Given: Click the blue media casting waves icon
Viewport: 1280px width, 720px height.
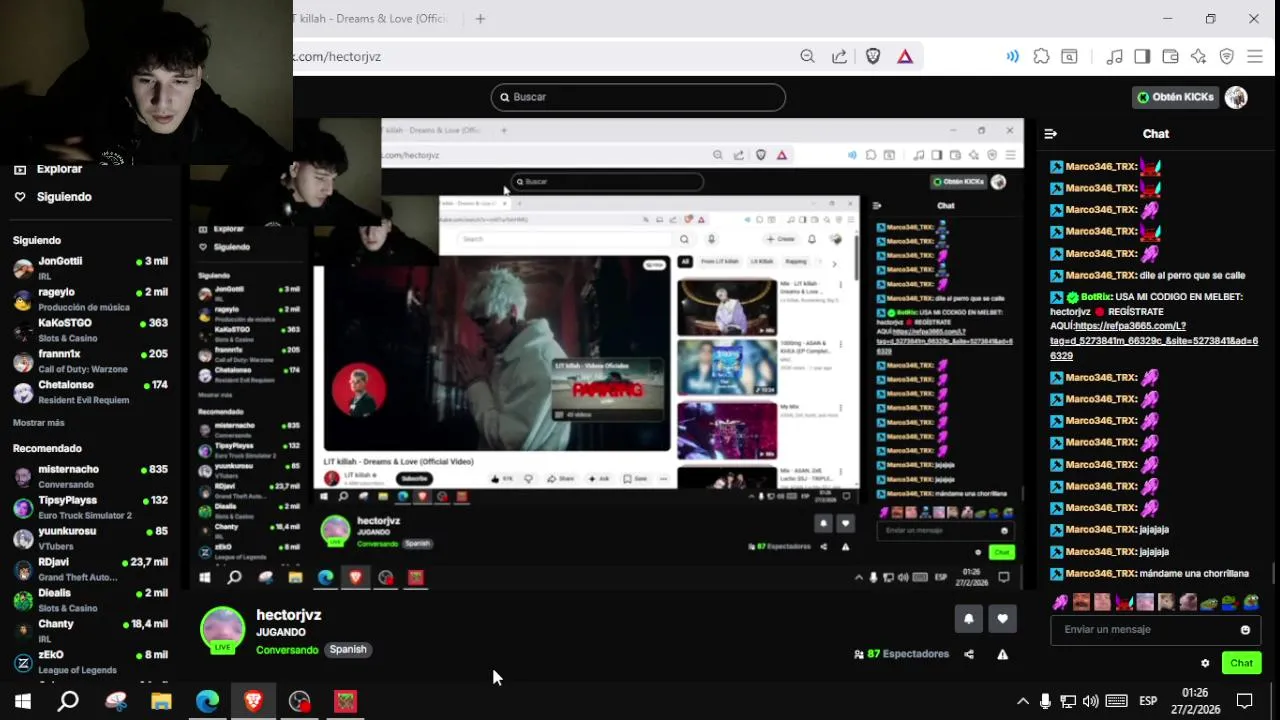Looking at the screenshot, I should [x=1013, y=57].
